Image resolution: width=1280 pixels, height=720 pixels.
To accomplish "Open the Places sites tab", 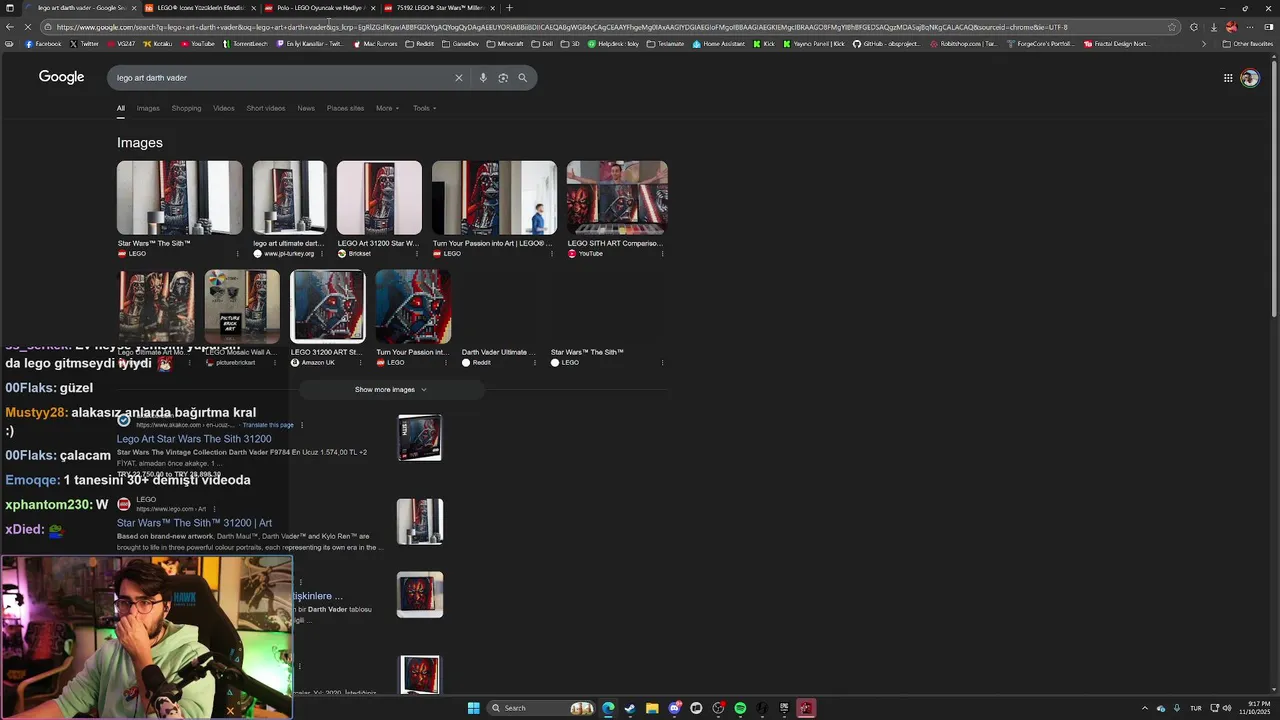I will click(345, 108).
